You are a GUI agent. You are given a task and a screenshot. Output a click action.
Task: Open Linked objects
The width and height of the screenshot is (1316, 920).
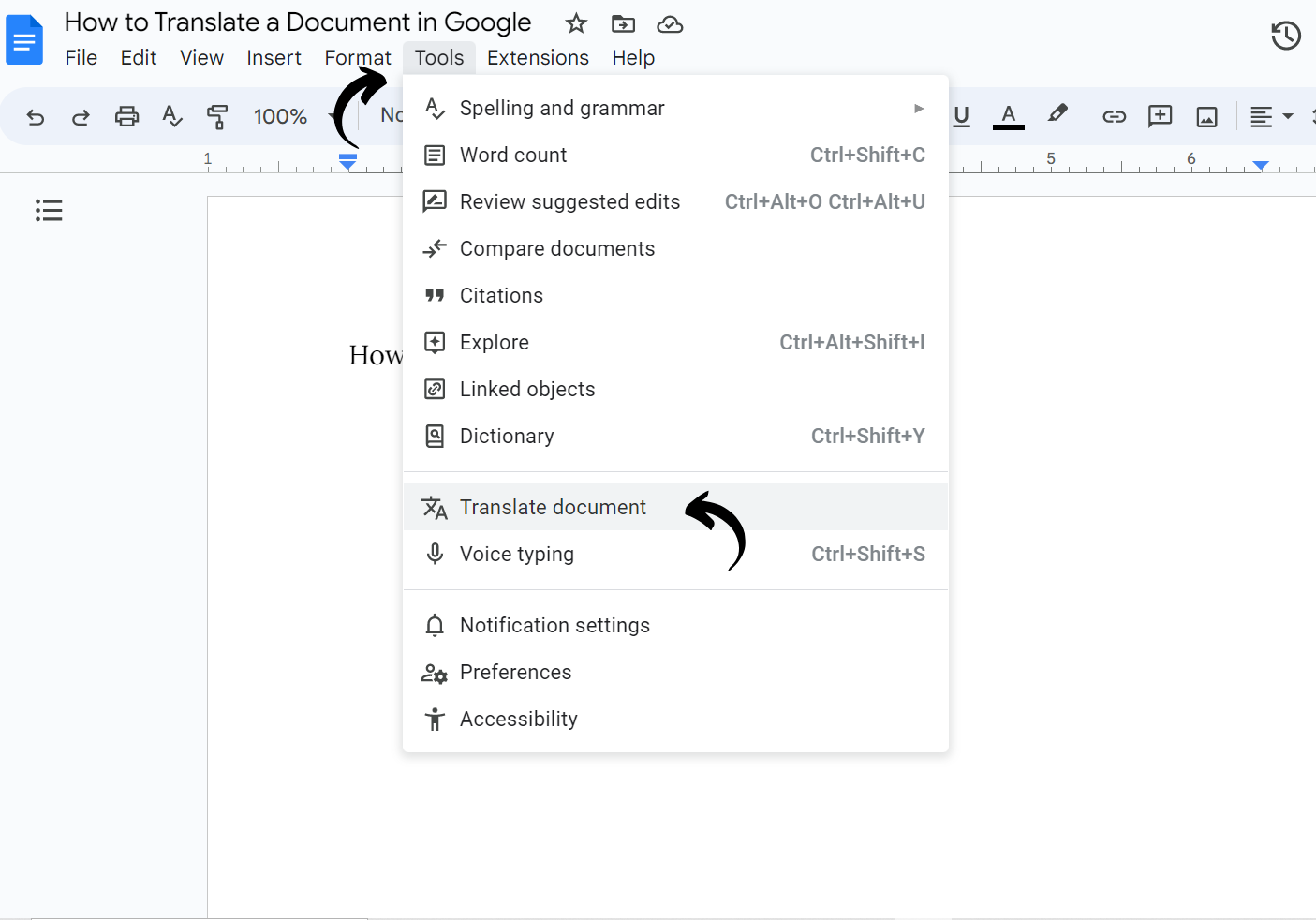click(x=675, y=389)
